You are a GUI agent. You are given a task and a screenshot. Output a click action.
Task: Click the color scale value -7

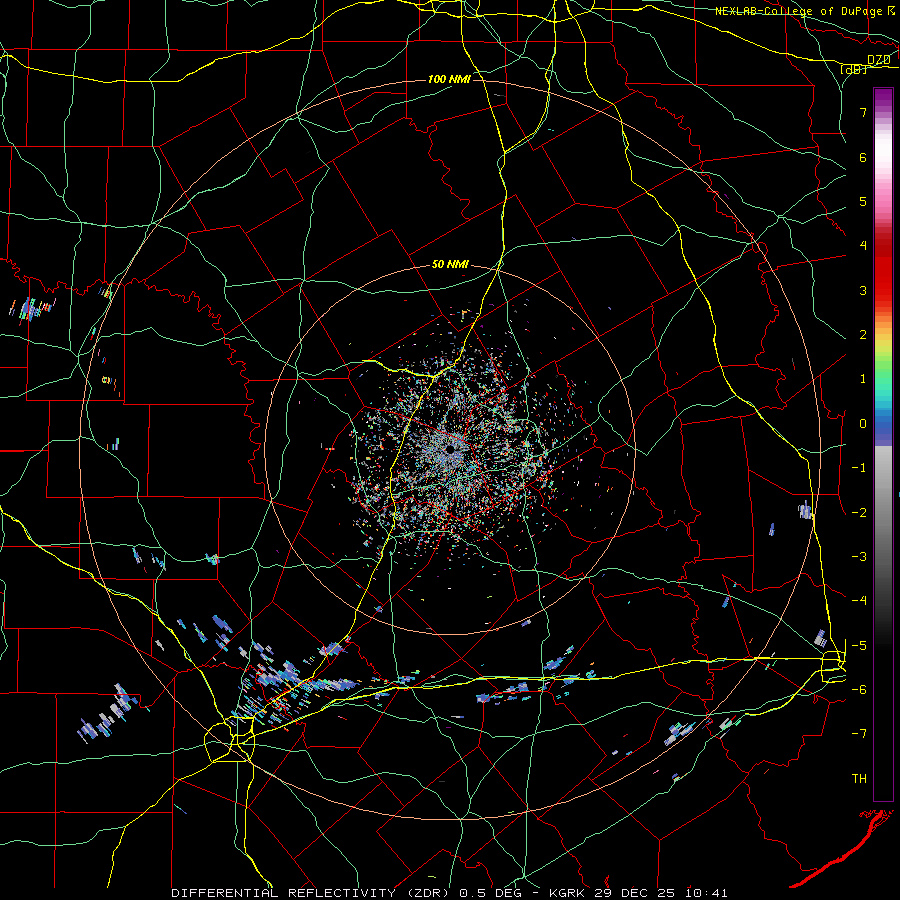click(x=859, y=734)
